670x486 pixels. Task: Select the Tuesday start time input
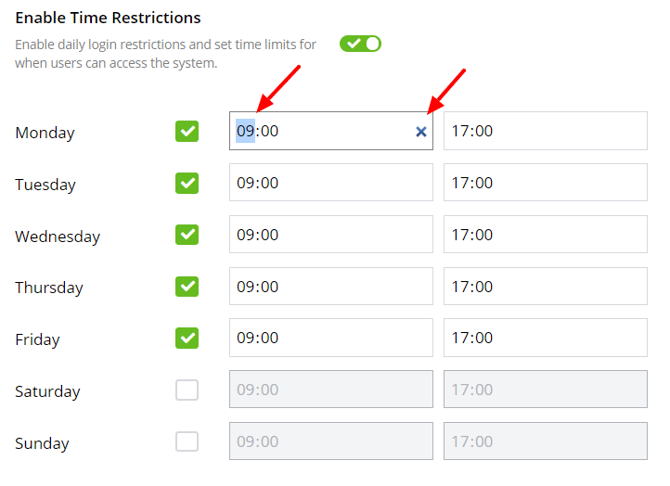pos(330,183)
